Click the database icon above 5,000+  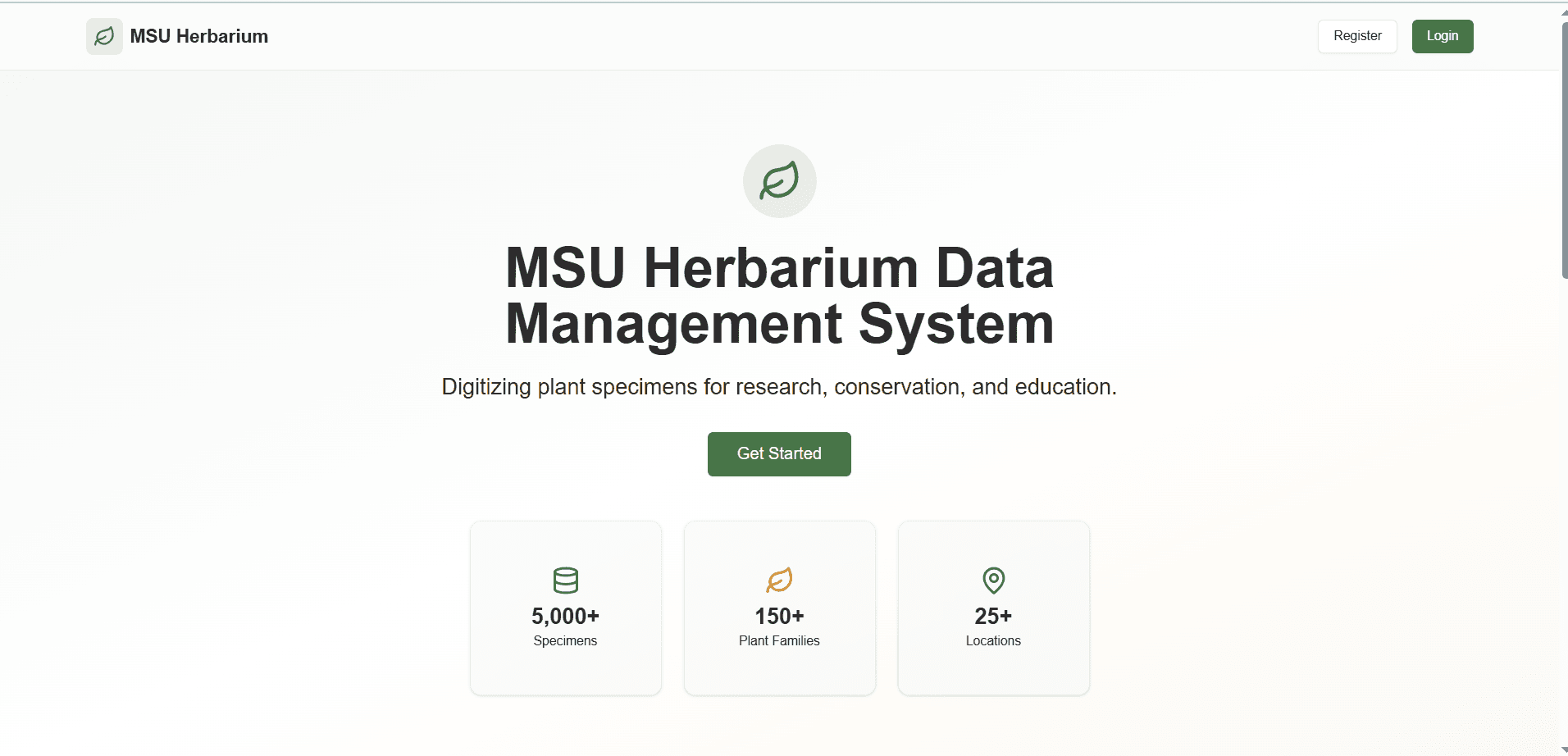pyautogui.click(x=566, y=581)
